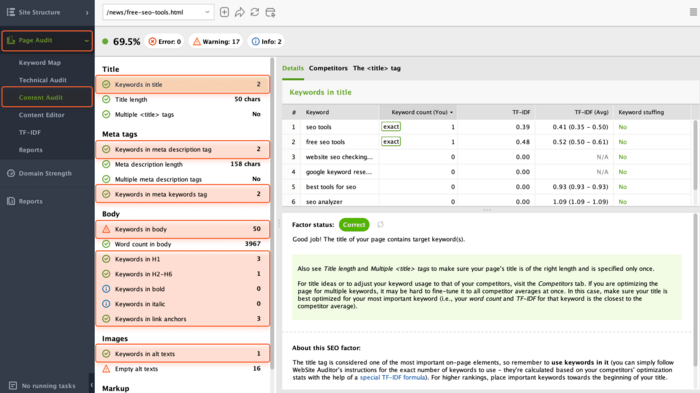Click the refresh/rebuild icon in toolbar

point(255,12)
